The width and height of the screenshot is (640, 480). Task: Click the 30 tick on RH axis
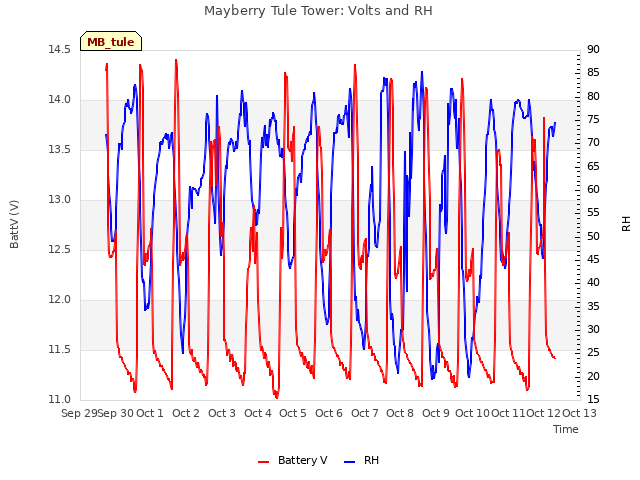coord(593,329)
